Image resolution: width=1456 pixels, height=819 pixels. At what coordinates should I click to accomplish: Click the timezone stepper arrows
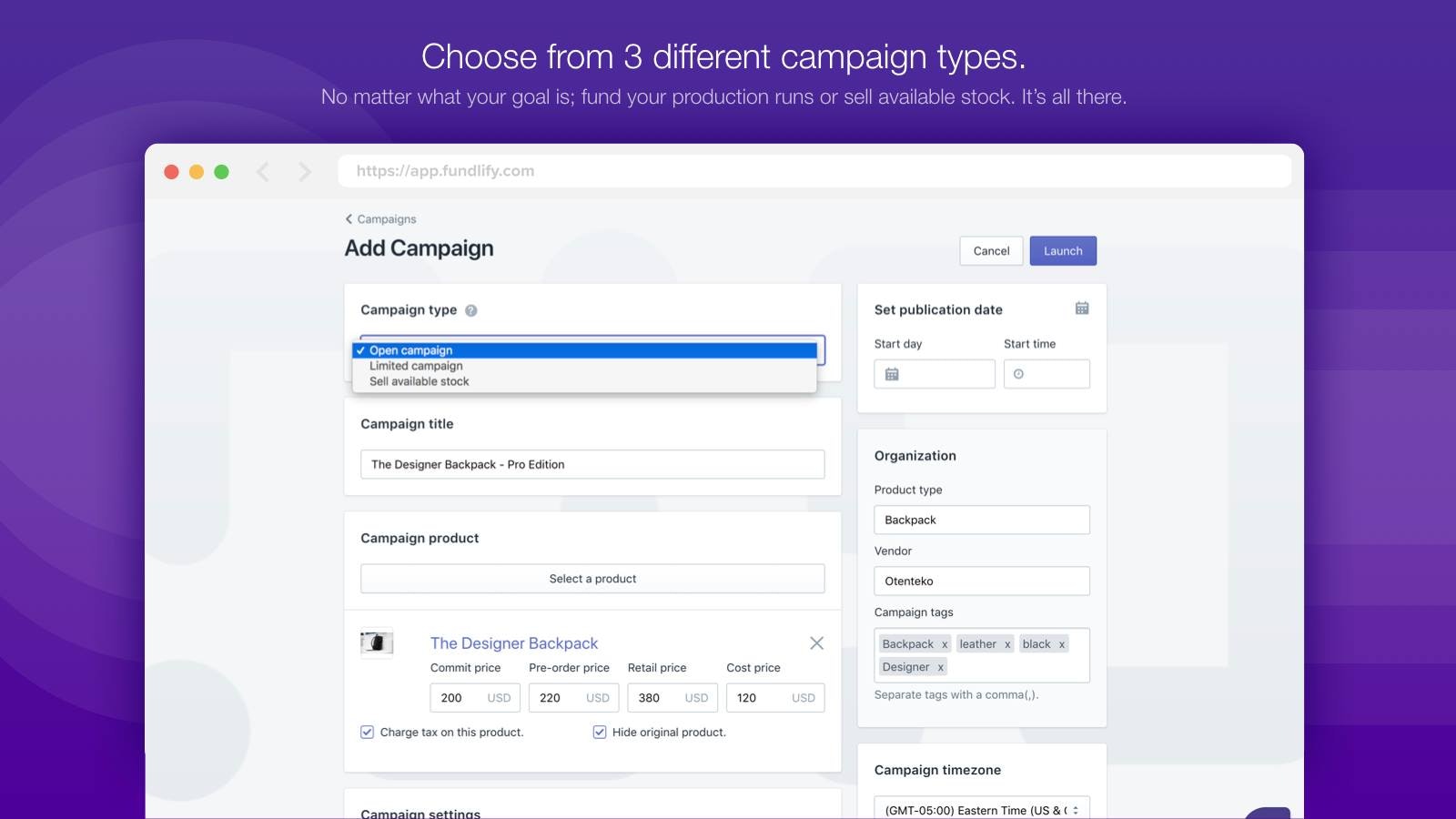pos(1077,809)
